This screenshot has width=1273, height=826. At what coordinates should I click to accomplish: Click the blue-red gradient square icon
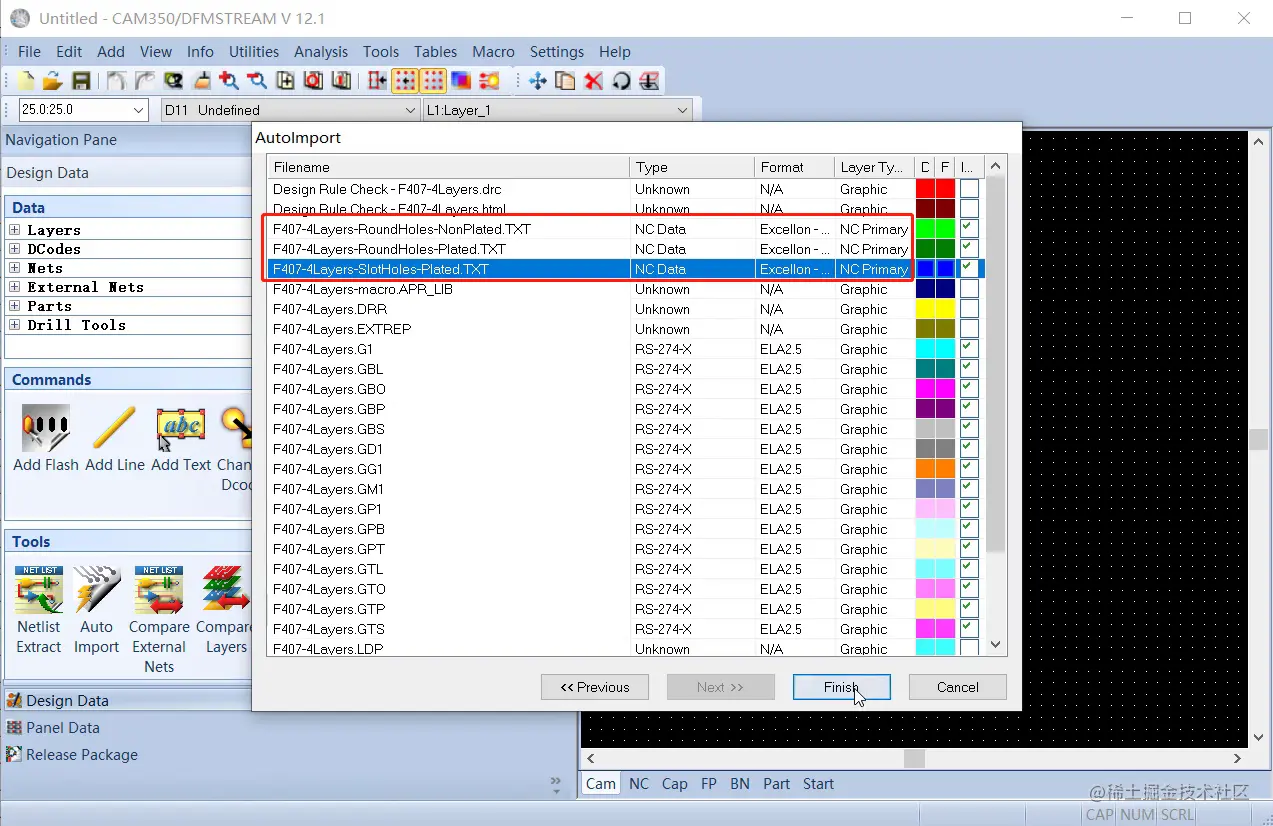coord(461,81)
